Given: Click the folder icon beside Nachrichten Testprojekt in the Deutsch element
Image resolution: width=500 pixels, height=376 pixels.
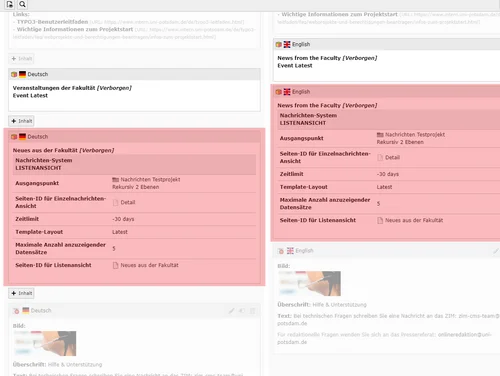Looking at the screenshot, I should tap(116, 180).
